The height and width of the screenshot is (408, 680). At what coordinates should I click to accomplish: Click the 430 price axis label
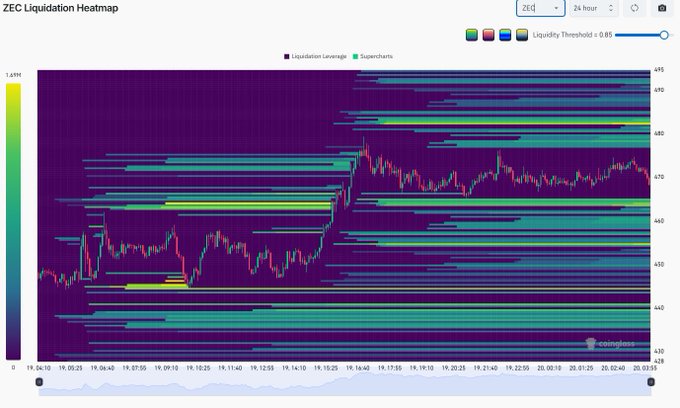coord(659,351)
